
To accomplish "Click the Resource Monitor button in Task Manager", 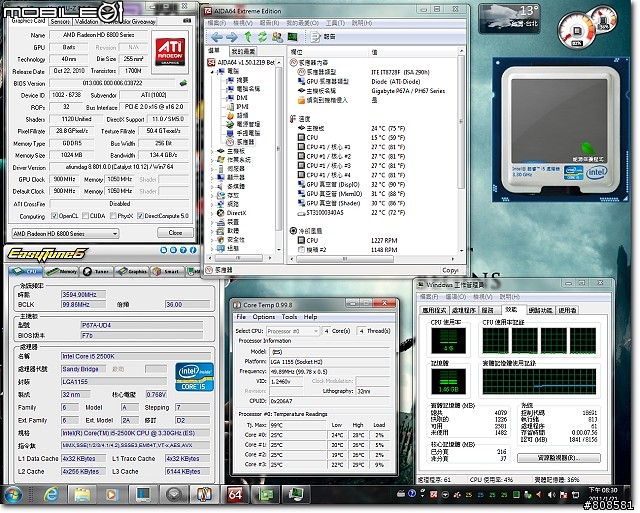I will point(559,458).
